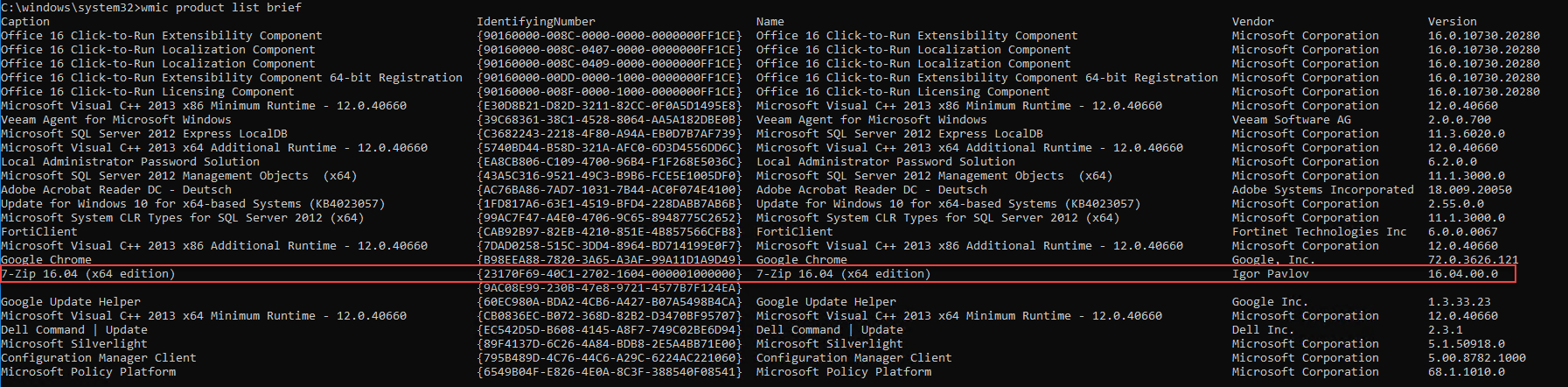Click the IdentifyingNumber column header
The width and height of the screenshot is (1568, 387).
click(536, 21)
